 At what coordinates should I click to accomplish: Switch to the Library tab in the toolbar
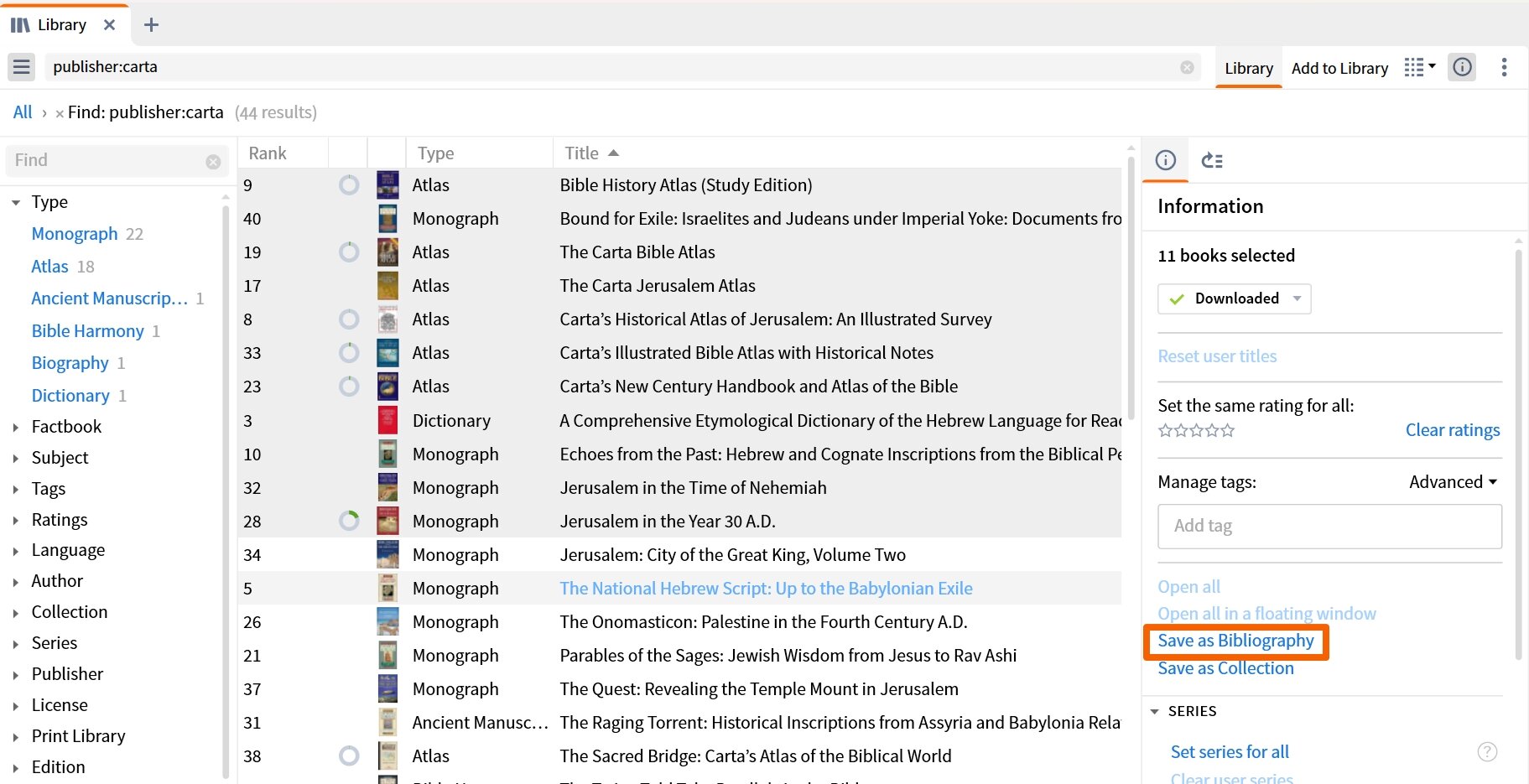(1248, 69)
